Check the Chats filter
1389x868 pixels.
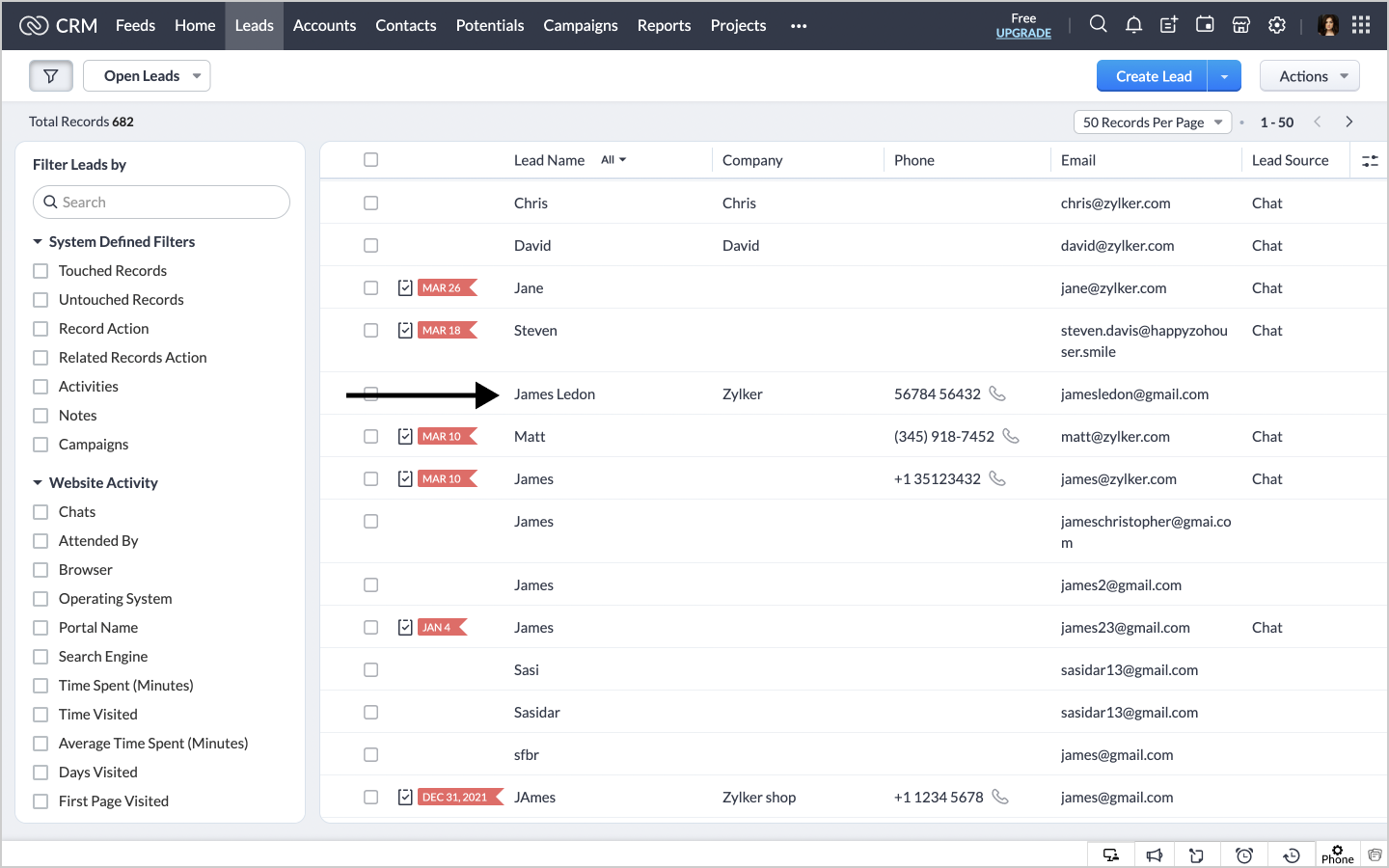pyautogui.click(x=41, y=512)
